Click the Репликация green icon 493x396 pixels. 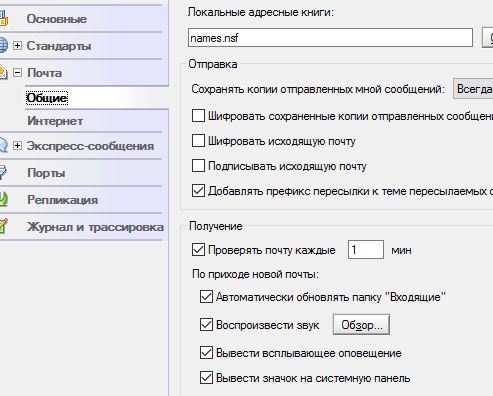click(x=3, y=199)
